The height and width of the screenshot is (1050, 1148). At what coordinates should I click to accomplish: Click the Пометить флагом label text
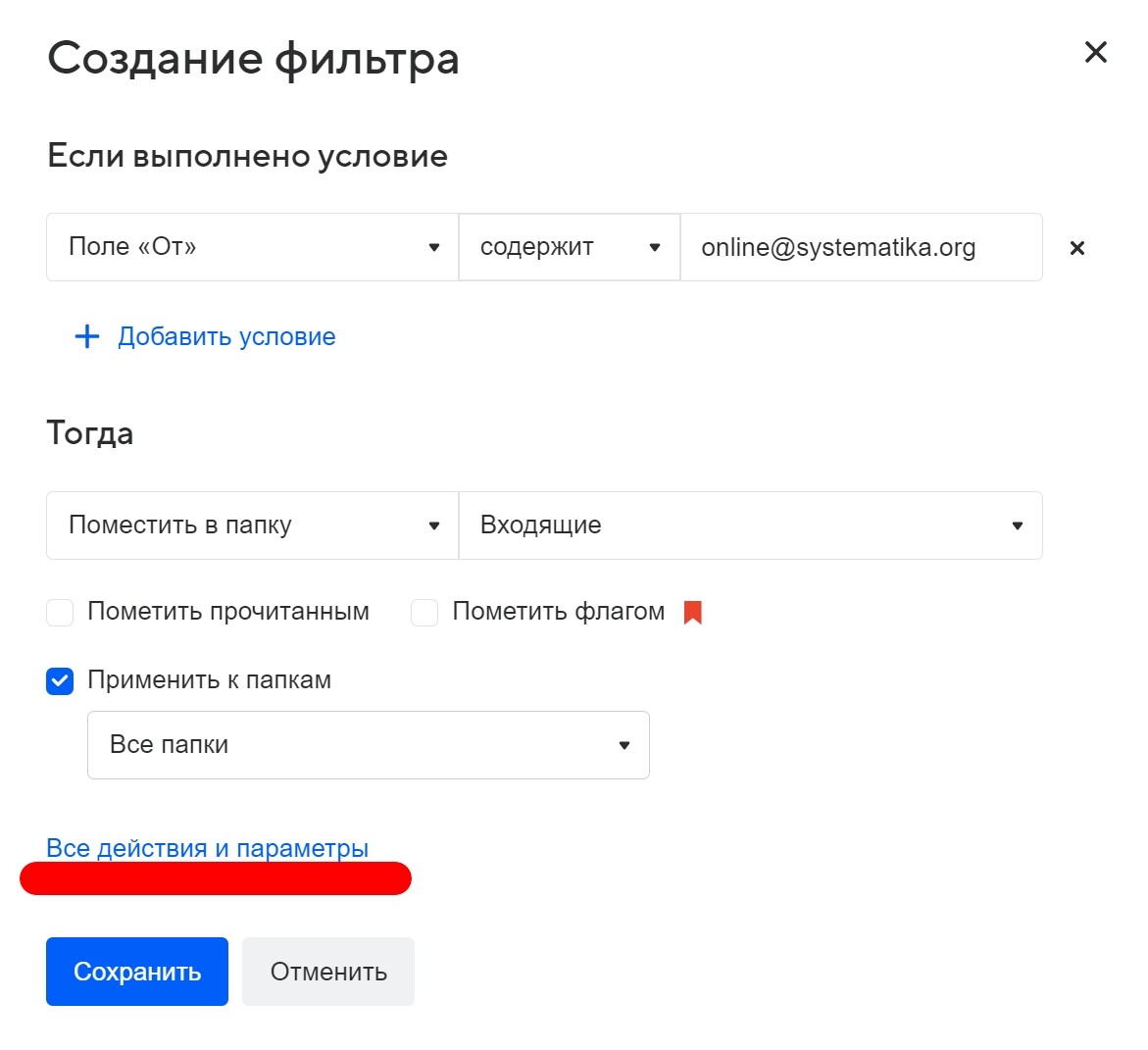pos(558,612)
